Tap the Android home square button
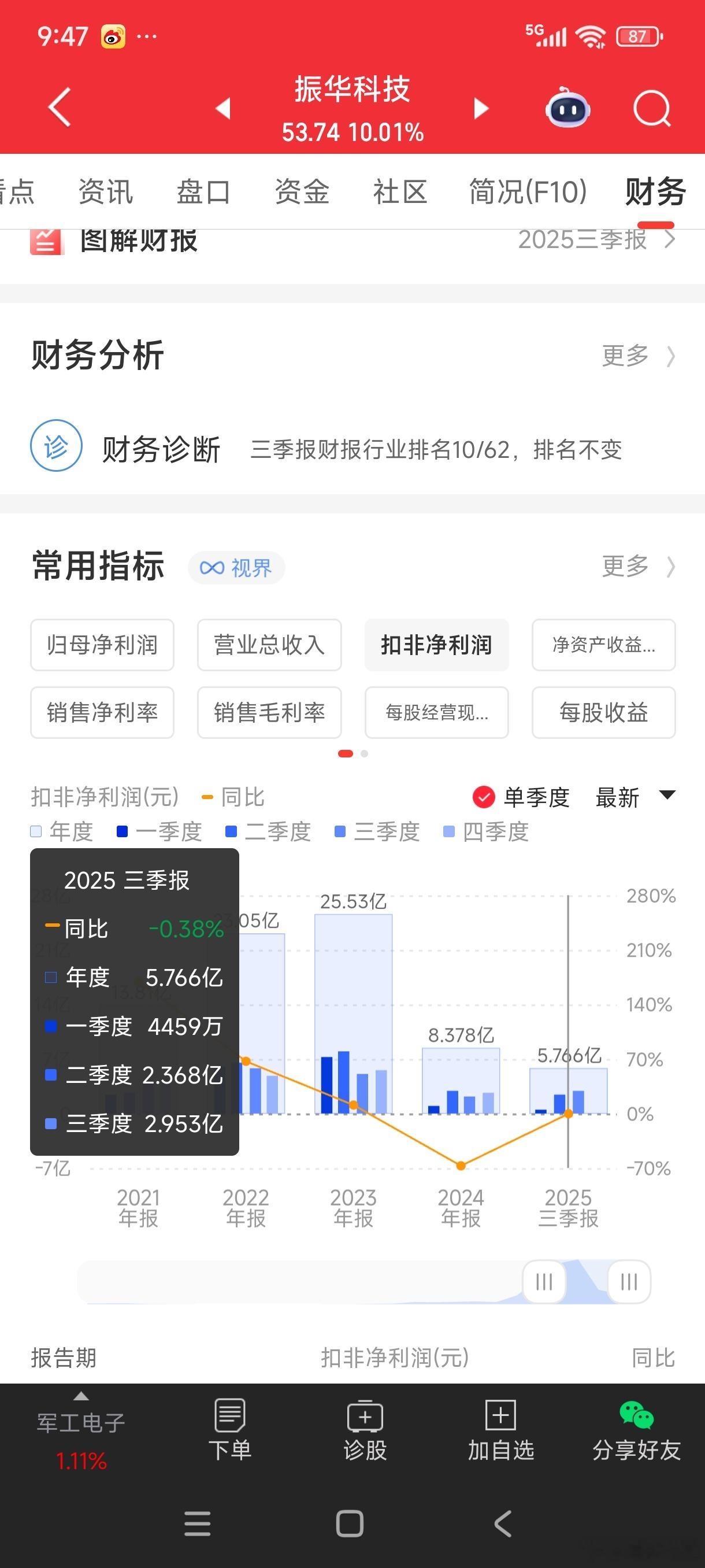 [x=350, y=1523]
